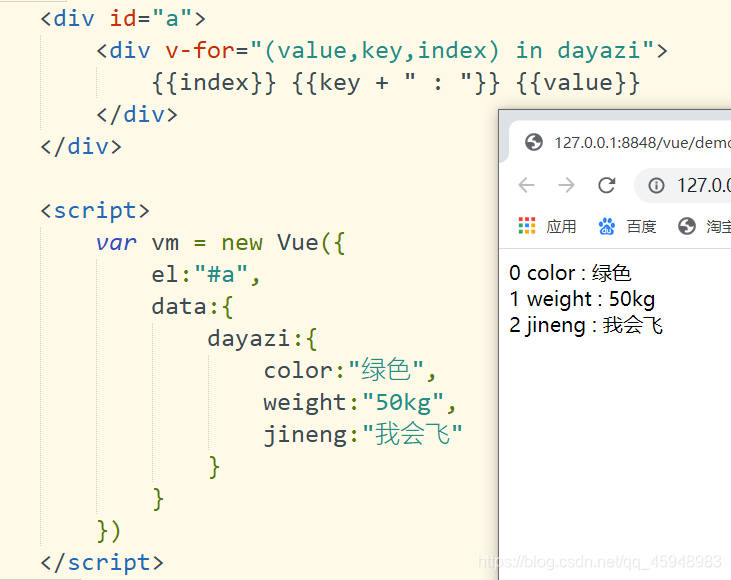Select the 127.0.0.1:8848/vue browser tab
Image resolution: width=731 pixels, height=580 pixels.
[620, 142]
